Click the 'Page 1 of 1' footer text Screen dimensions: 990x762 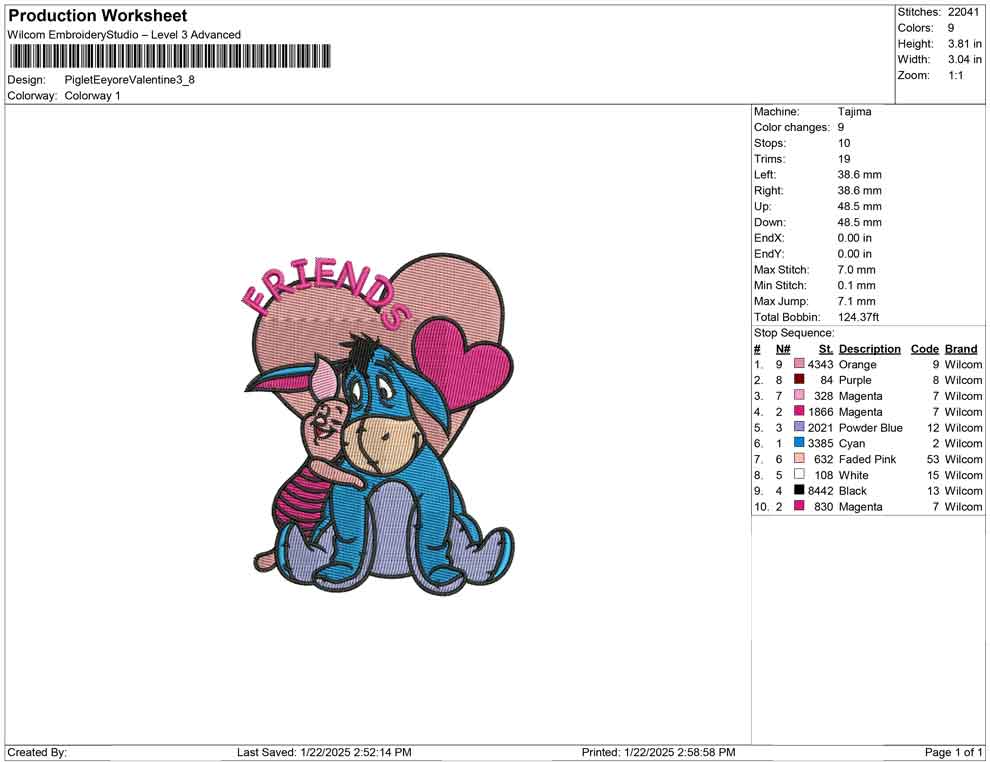953,752
